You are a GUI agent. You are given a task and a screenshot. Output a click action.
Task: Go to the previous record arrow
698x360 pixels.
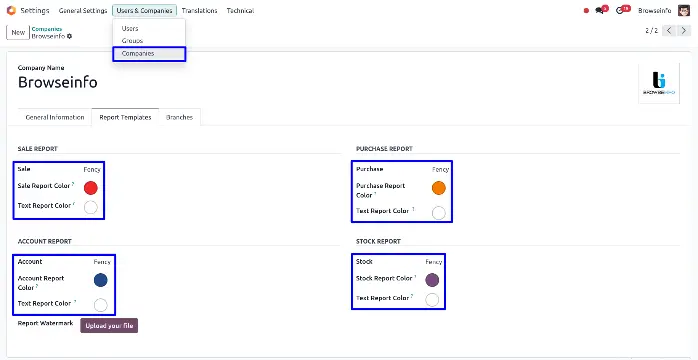pyautogui.click(x=670, y=31)
